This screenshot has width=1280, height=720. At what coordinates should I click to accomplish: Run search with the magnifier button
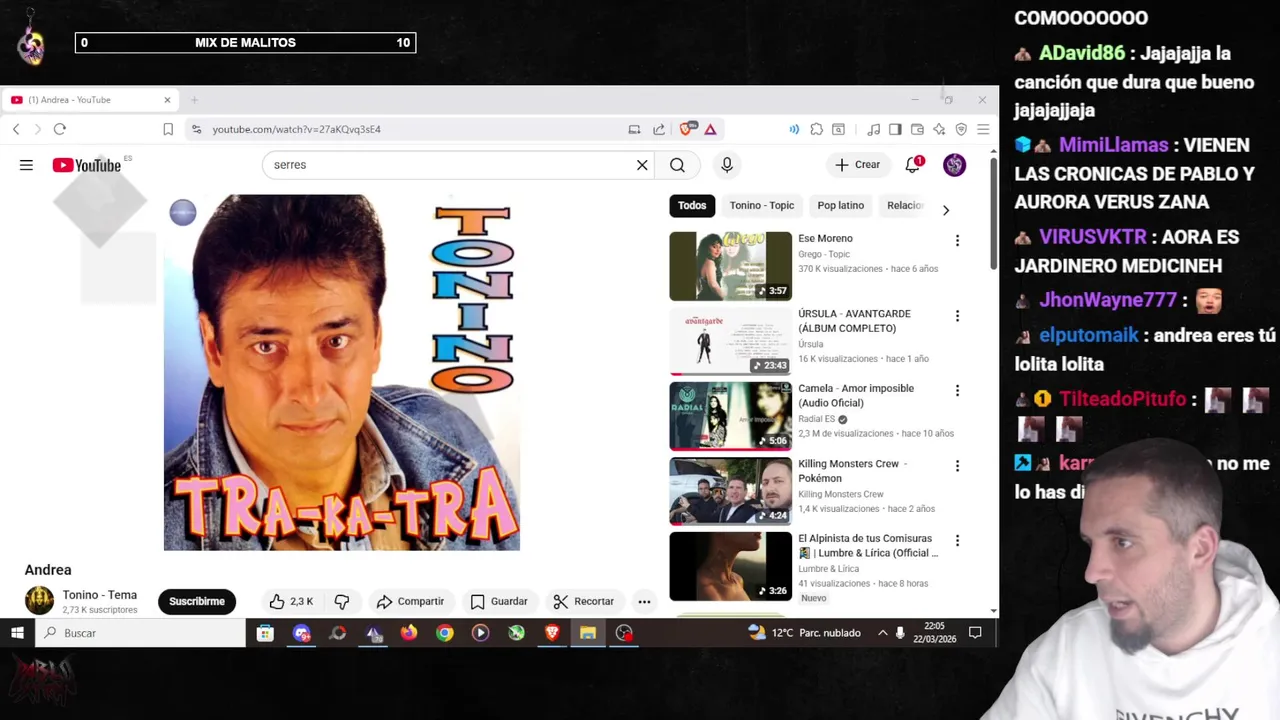point(677,165)
